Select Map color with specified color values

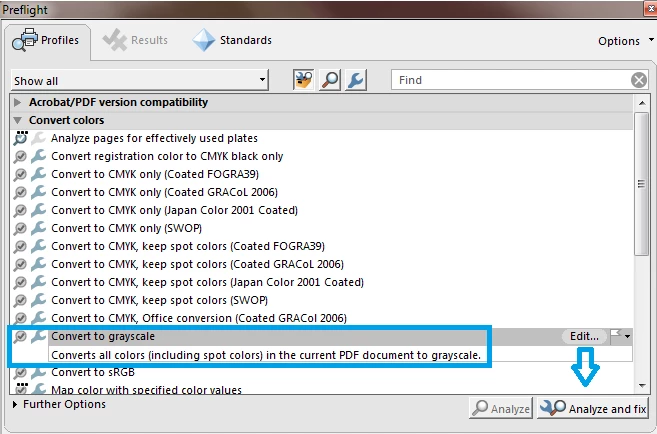146,390
